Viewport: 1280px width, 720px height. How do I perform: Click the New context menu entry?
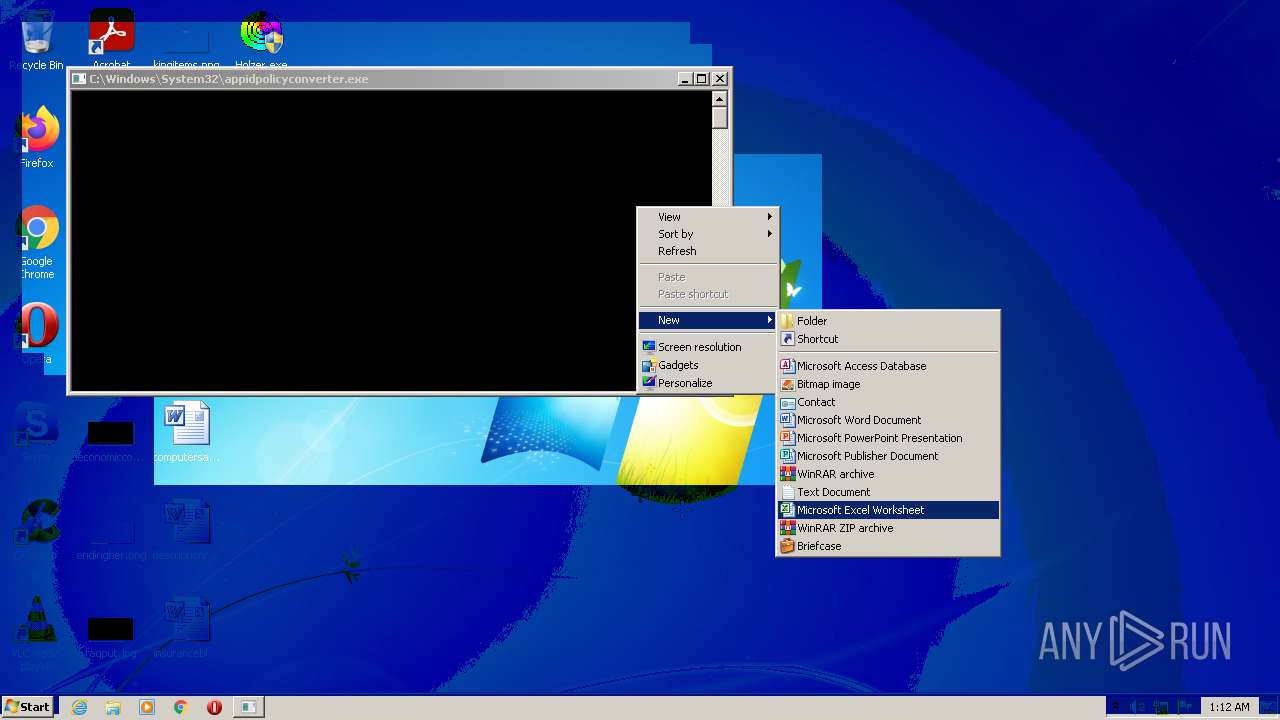[708, 320]
